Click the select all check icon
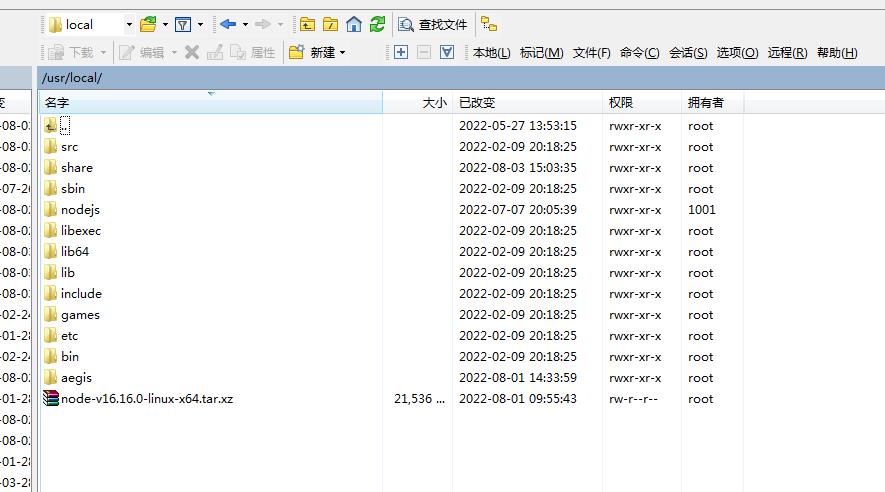The height and width of the screenshot is (492, 885). 447,52
